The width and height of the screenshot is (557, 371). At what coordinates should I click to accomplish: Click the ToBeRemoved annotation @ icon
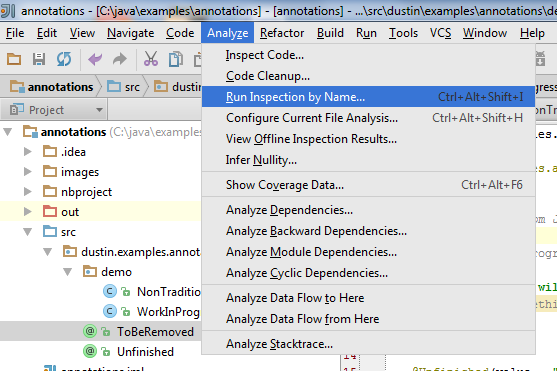[90, 331]
